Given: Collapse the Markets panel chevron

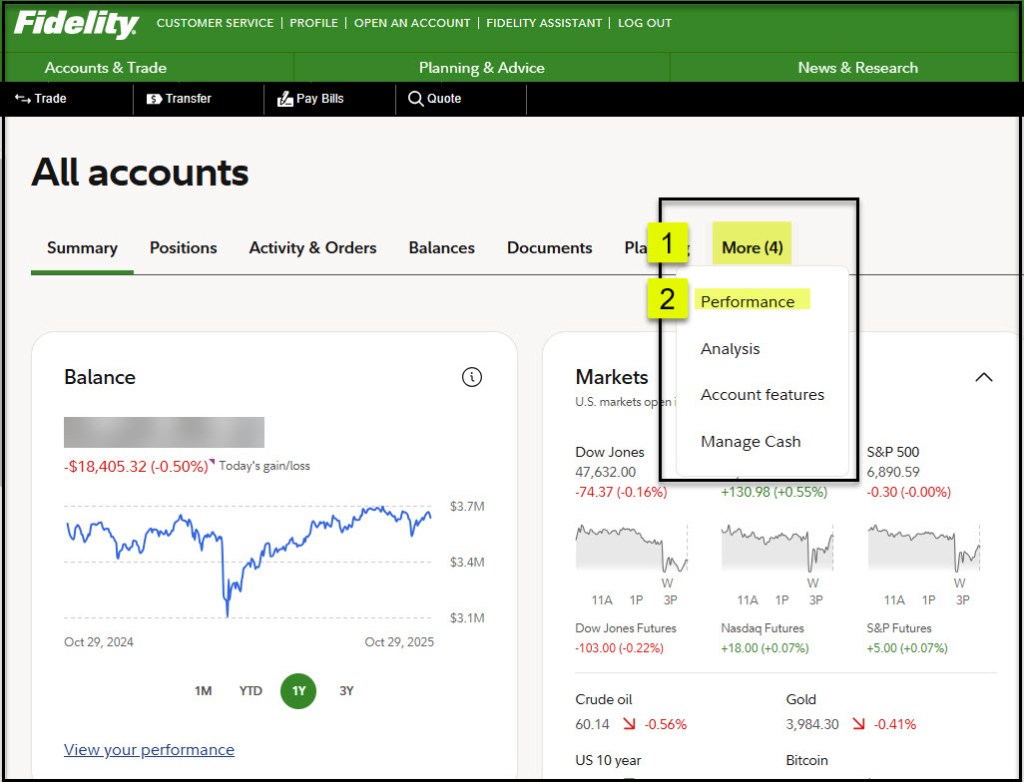Looking at the screenshot, I should [983, 377].
